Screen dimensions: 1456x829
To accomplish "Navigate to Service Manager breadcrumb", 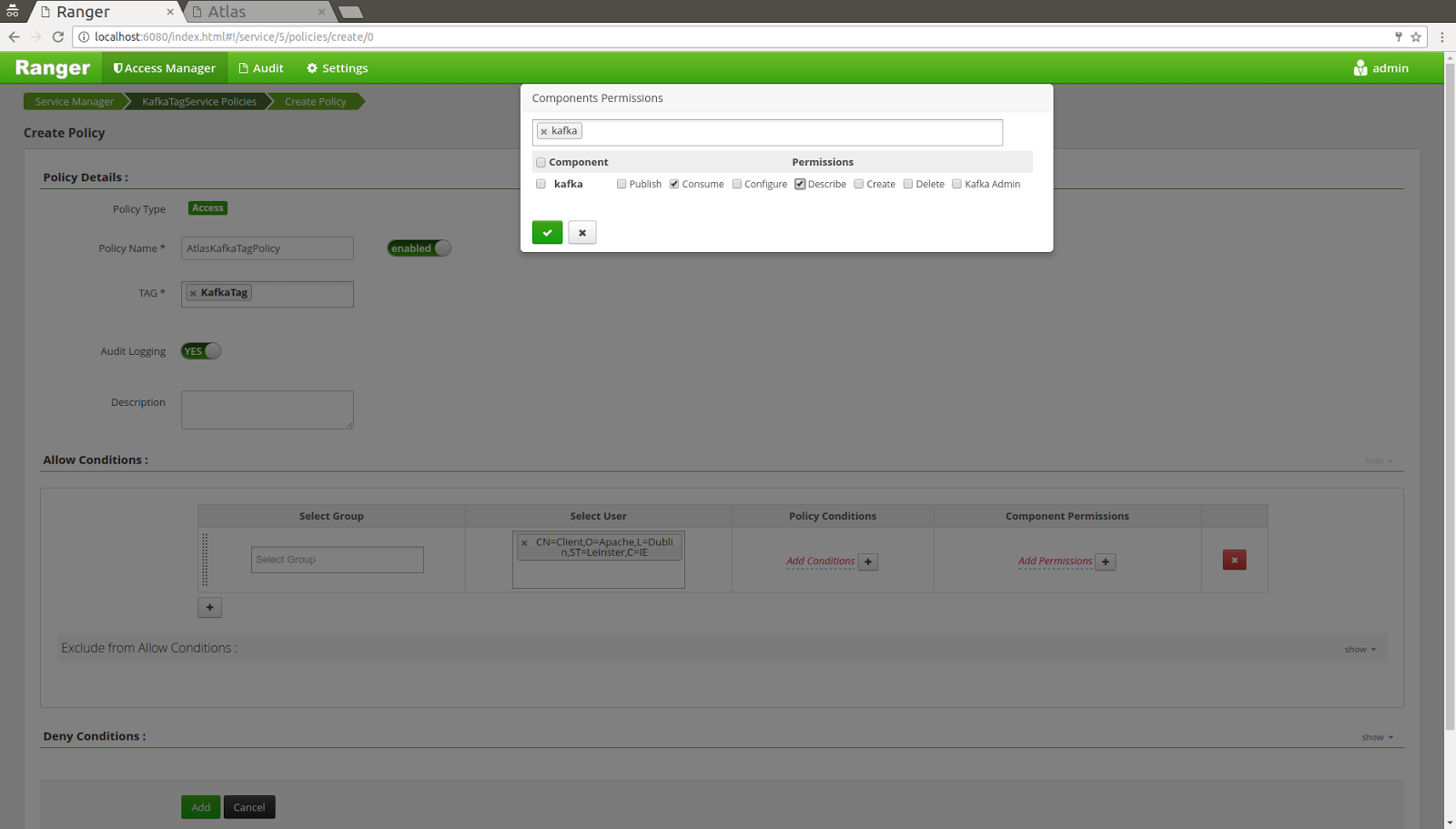I will click(73, 101).
